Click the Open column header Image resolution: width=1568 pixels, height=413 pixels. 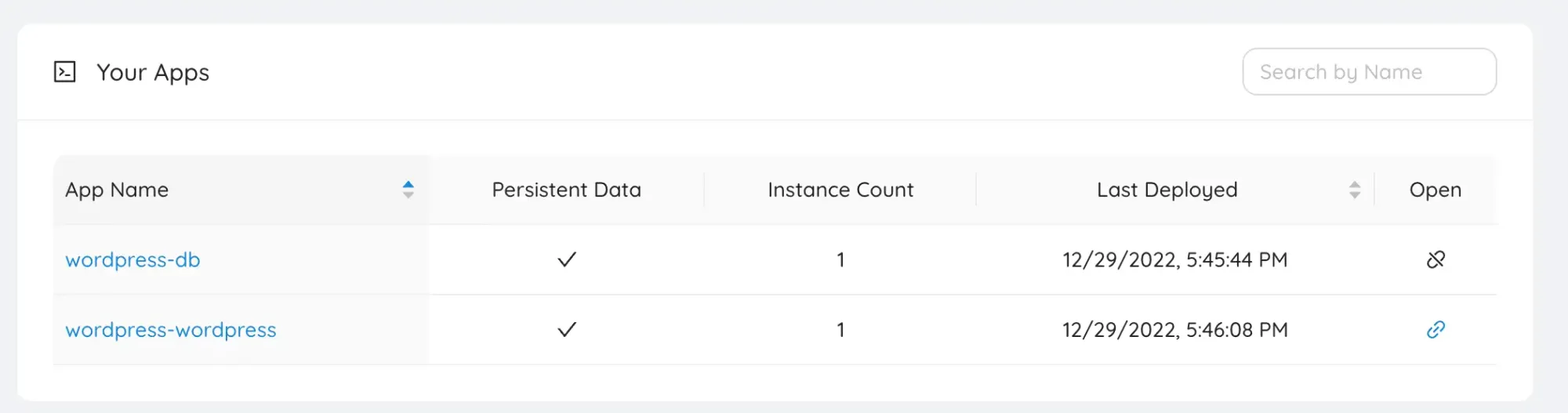1435,190
